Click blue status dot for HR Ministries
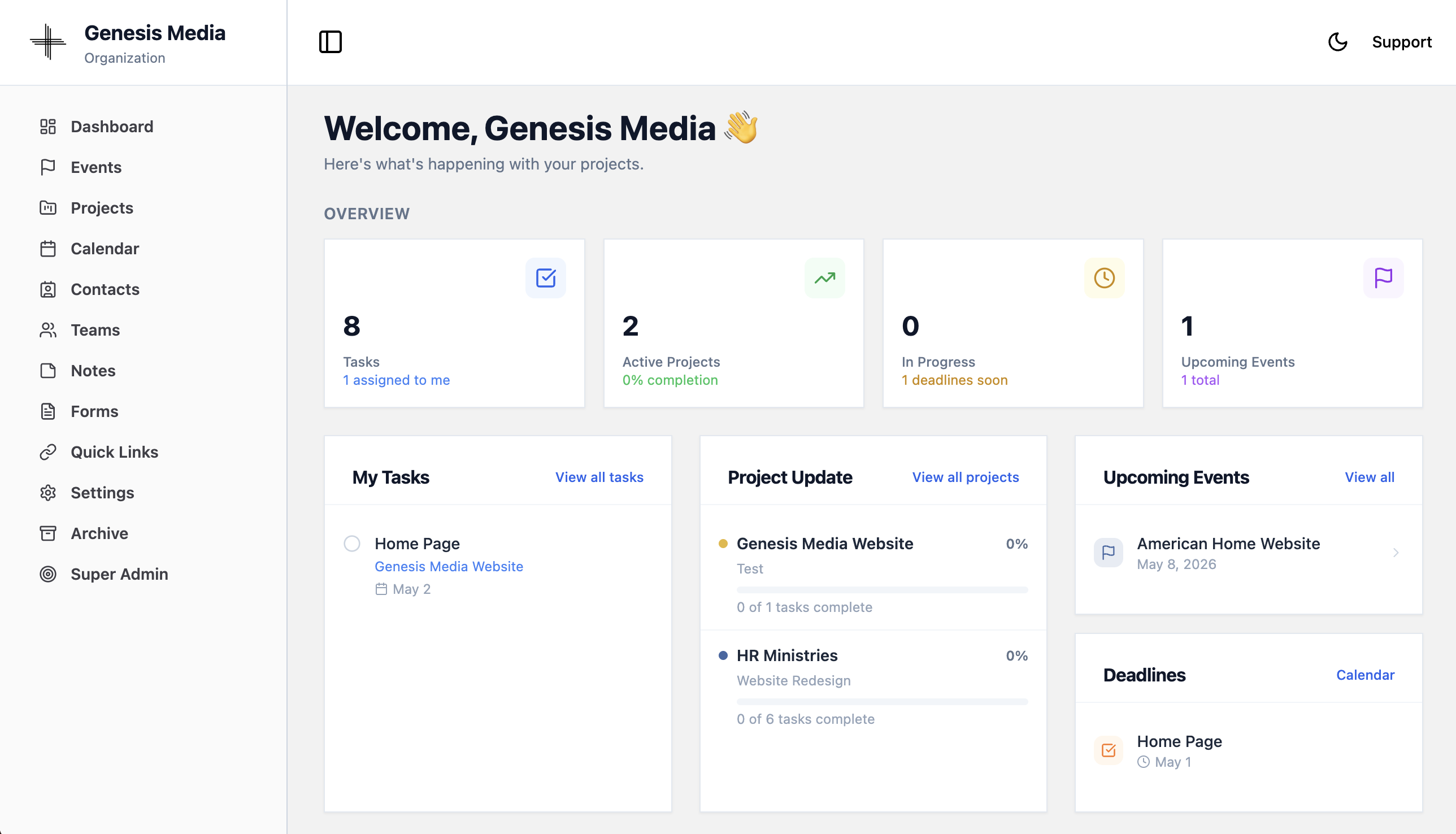This screenshot has height=834, width=1456. [x=722, y=655]
